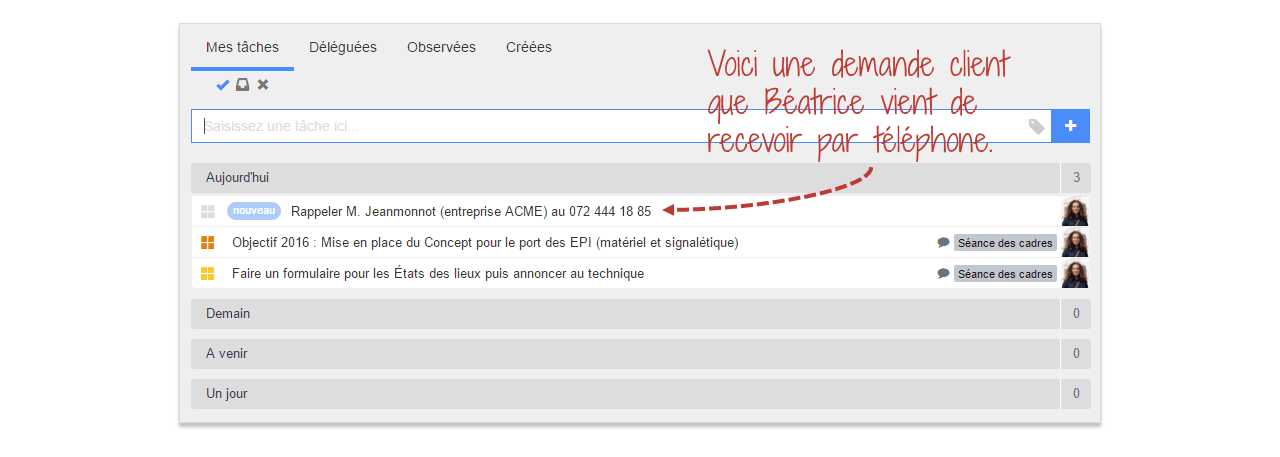The height and width of the screenshot is (457, 1280).
Task: Click comment bubble icon on Objectif 2016 task
Action: (943, 243)
